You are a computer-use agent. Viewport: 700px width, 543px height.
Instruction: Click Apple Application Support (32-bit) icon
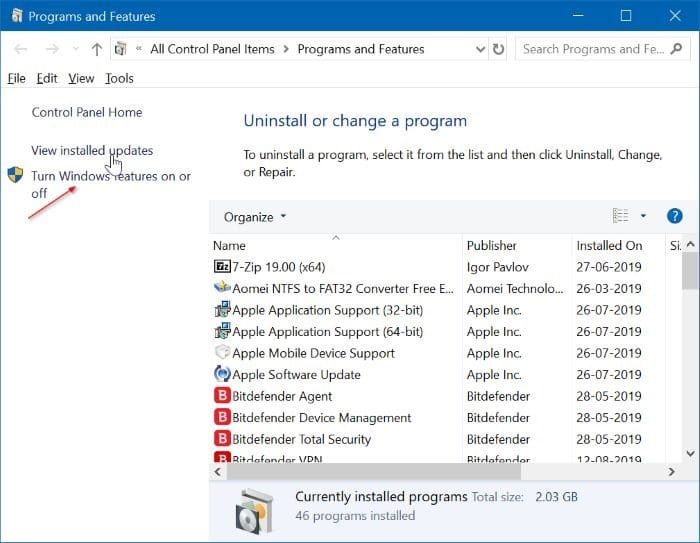pyautogui.click(x=222, y=309)
